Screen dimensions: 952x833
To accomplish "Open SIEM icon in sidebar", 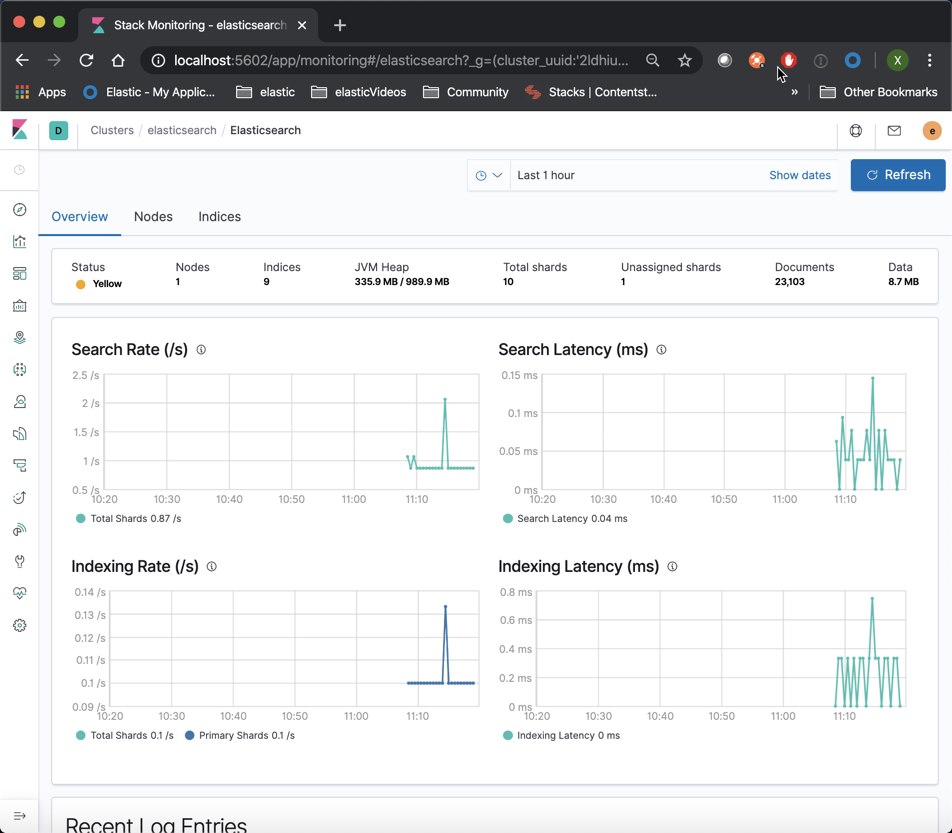I will pos(19,530).
